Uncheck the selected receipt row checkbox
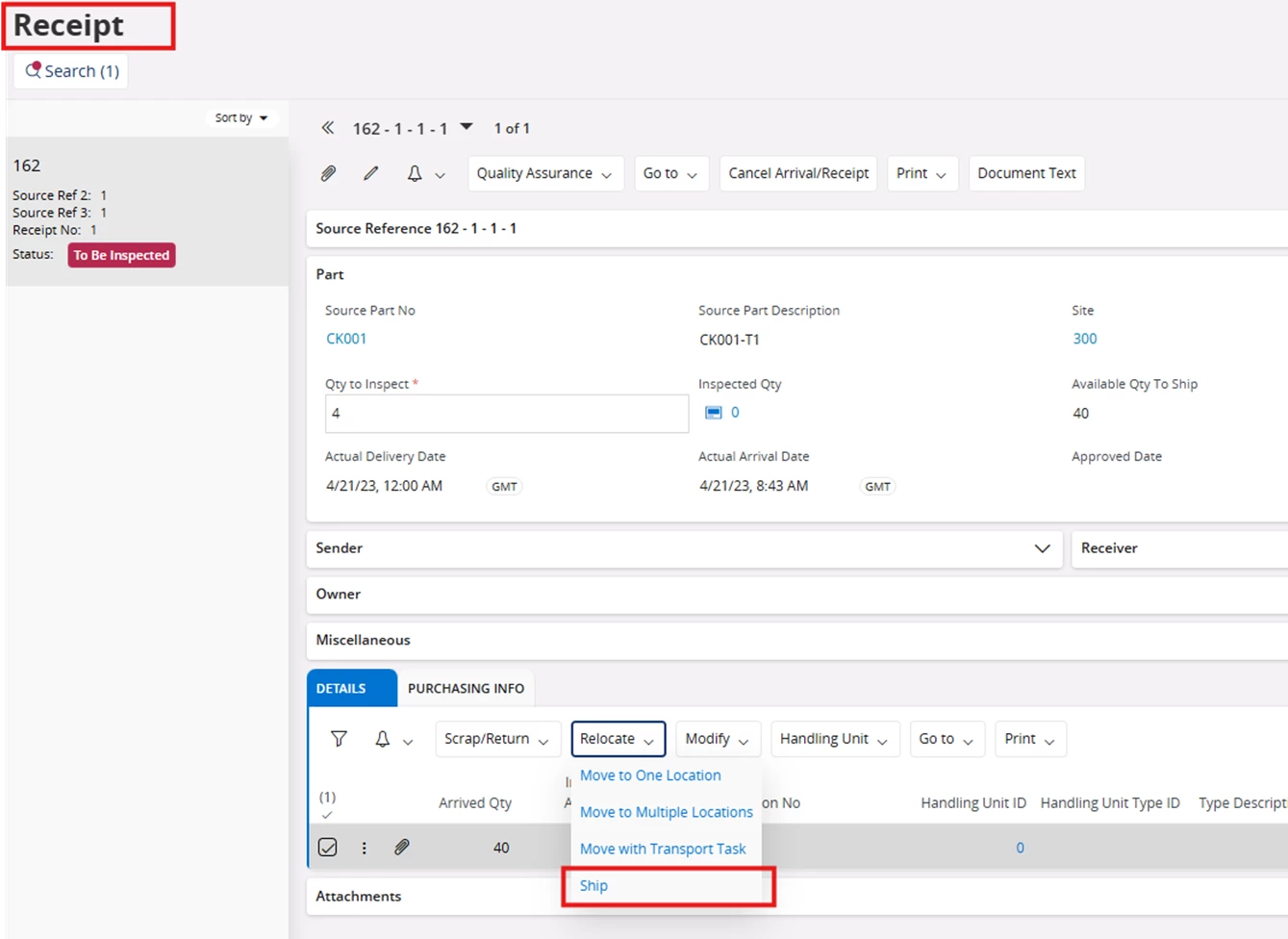The width and height of the screenshot is (1288, 939). click(328, 848)
